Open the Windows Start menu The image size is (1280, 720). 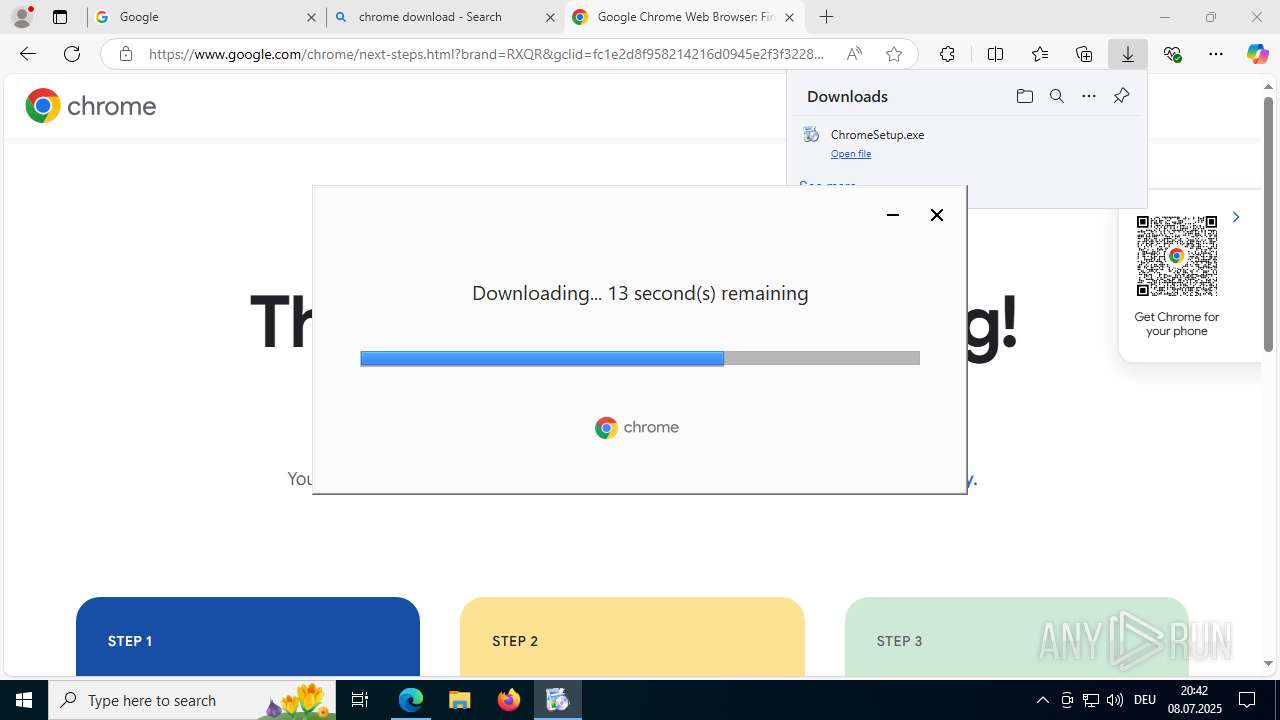pos(24,700)
